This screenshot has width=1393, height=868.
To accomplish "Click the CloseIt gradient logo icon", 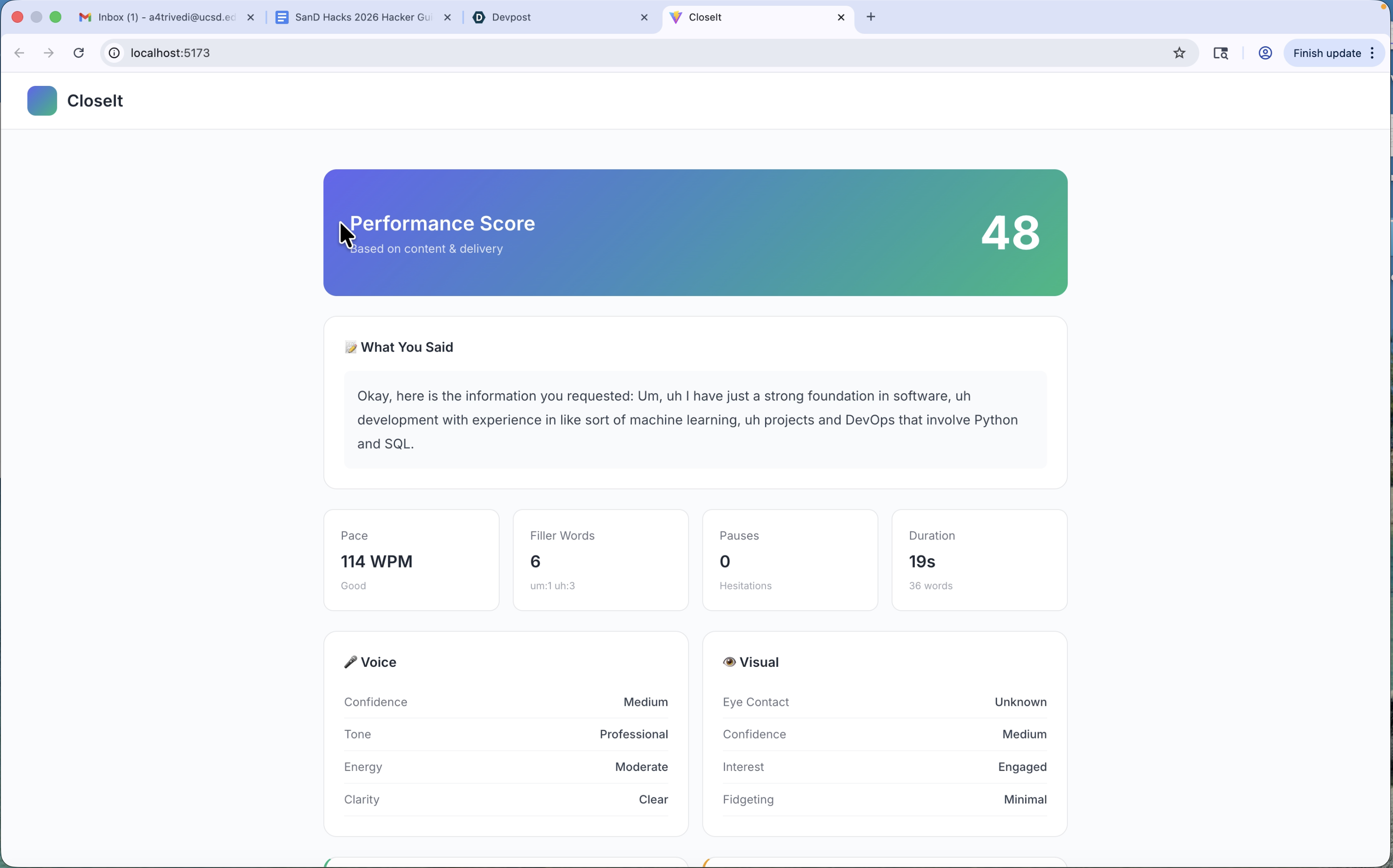I will pyautogui.click(x=42, y=101).
